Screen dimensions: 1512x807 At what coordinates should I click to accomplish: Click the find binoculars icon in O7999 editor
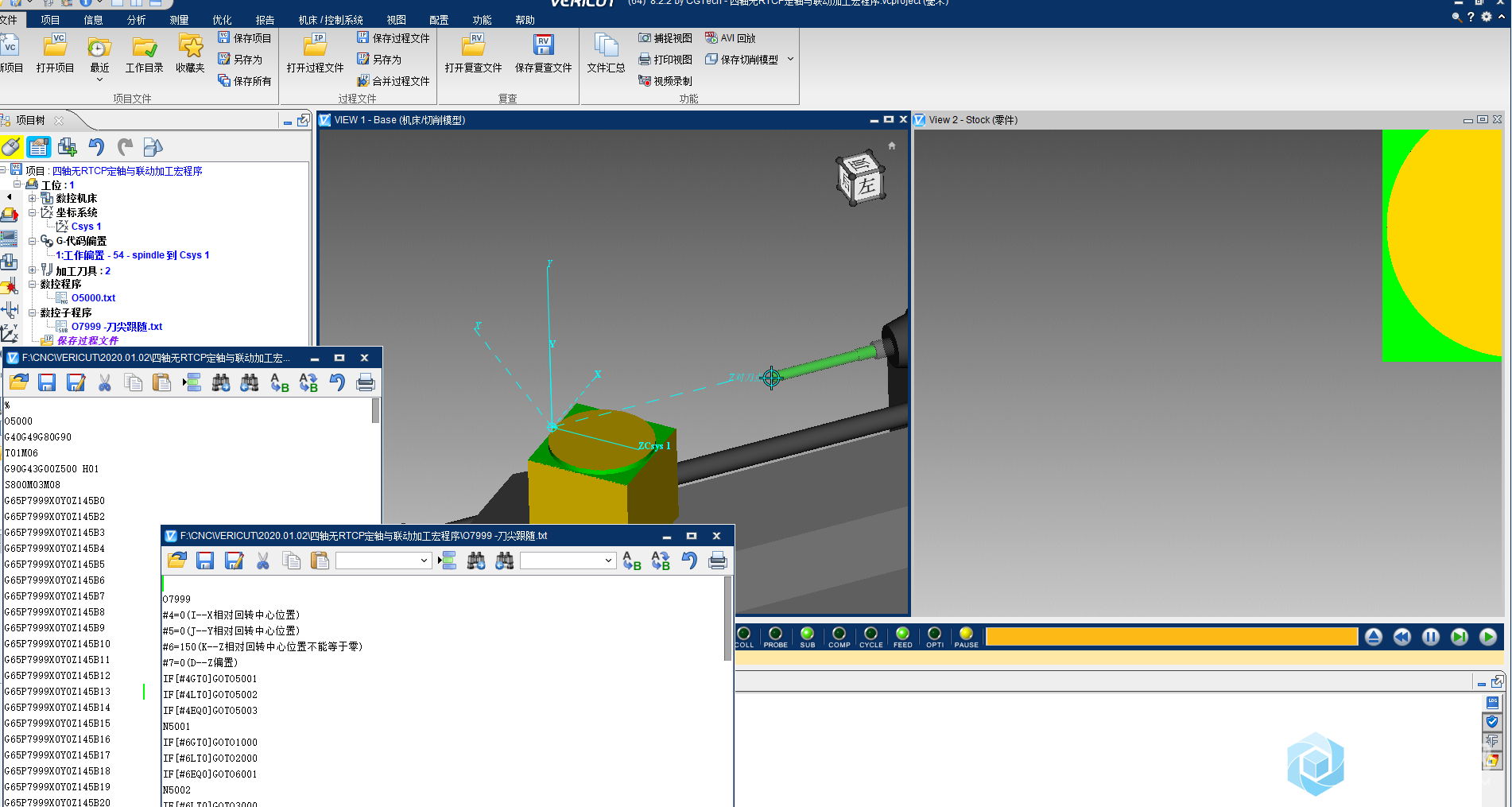tap(476, 561)
